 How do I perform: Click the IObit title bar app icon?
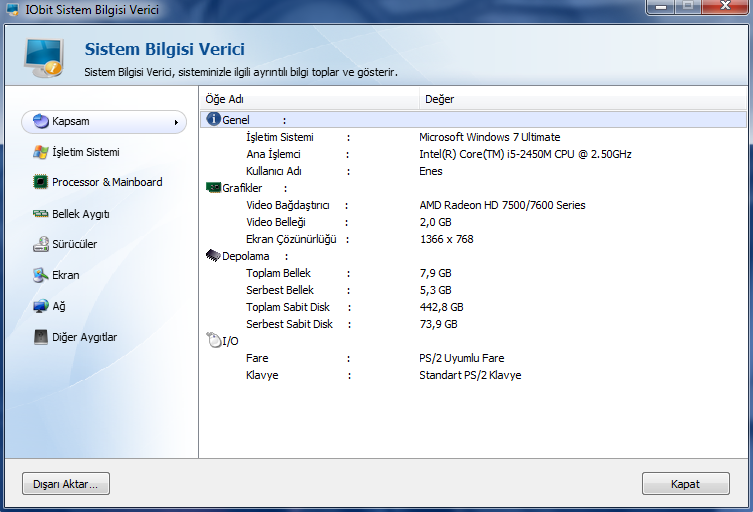click(13, 9)
